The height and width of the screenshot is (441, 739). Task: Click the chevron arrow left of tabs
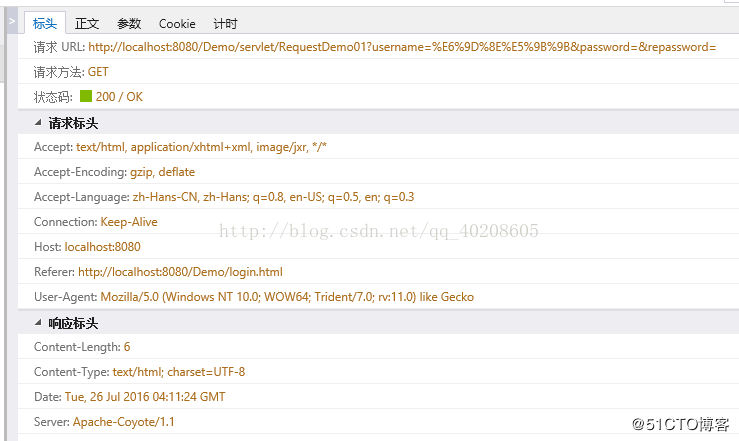tap(11, 21)
